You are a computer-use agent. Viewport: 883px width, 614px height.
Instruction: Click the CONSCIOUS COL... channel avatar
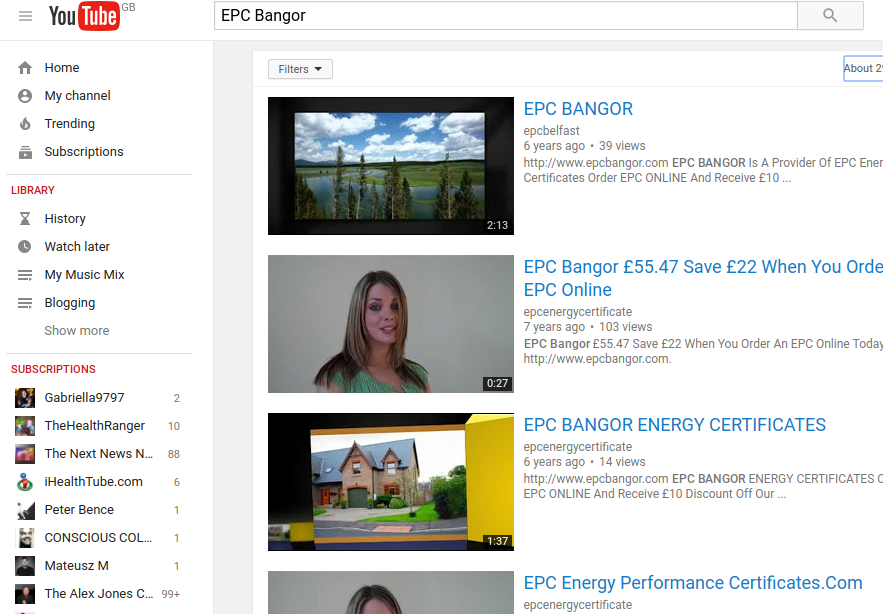[25, 538]
